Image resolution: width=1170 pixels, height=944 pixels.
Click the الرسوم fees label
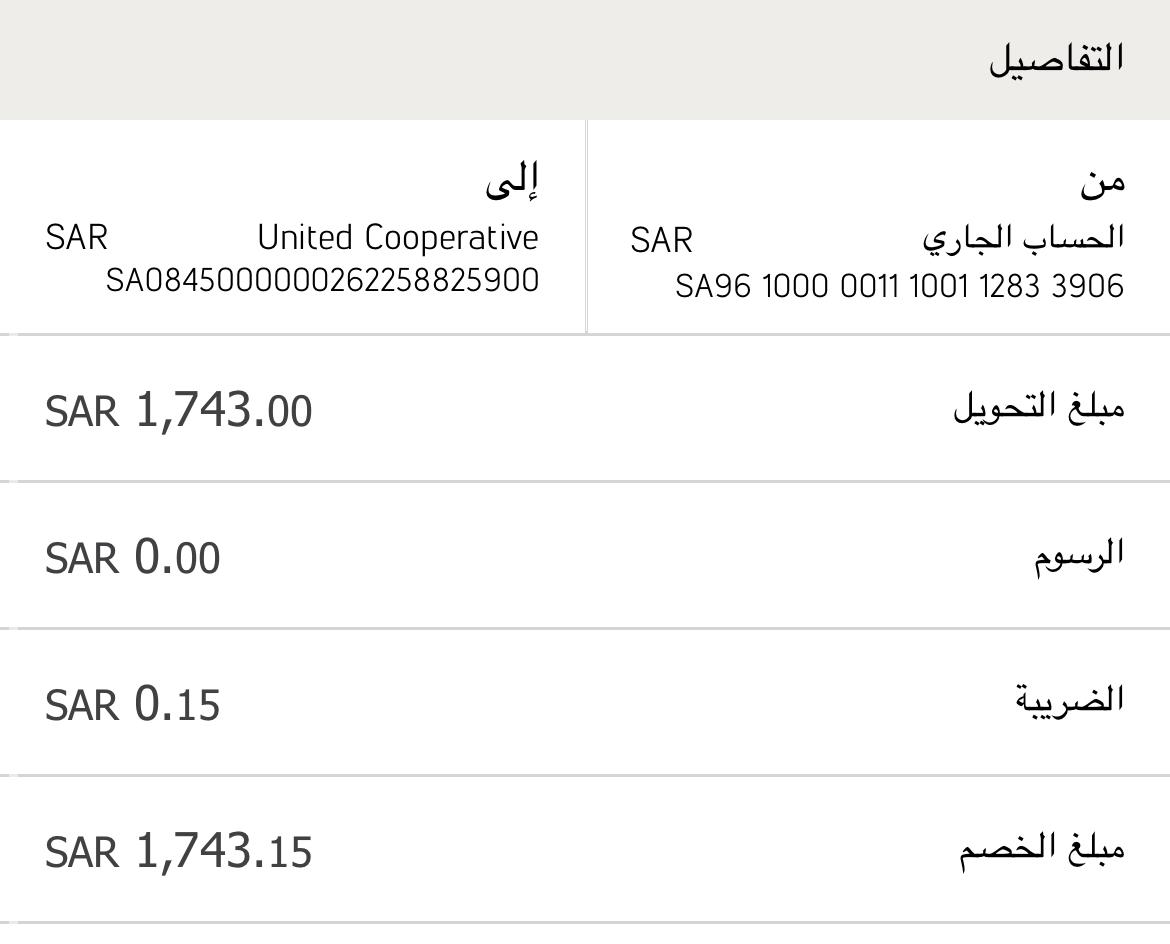point(1079,555)
